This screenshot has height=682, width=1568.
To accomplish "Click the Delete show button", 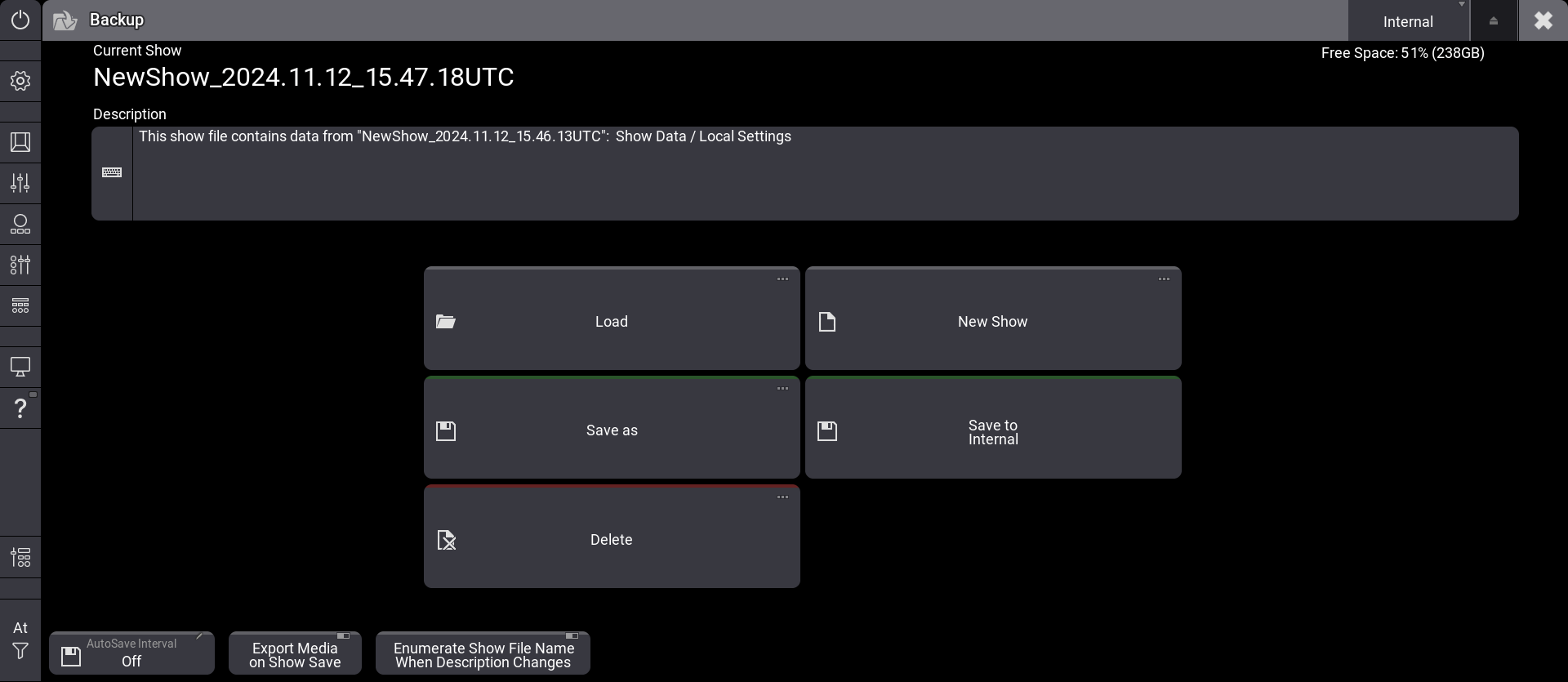I will tap(612, 540).
